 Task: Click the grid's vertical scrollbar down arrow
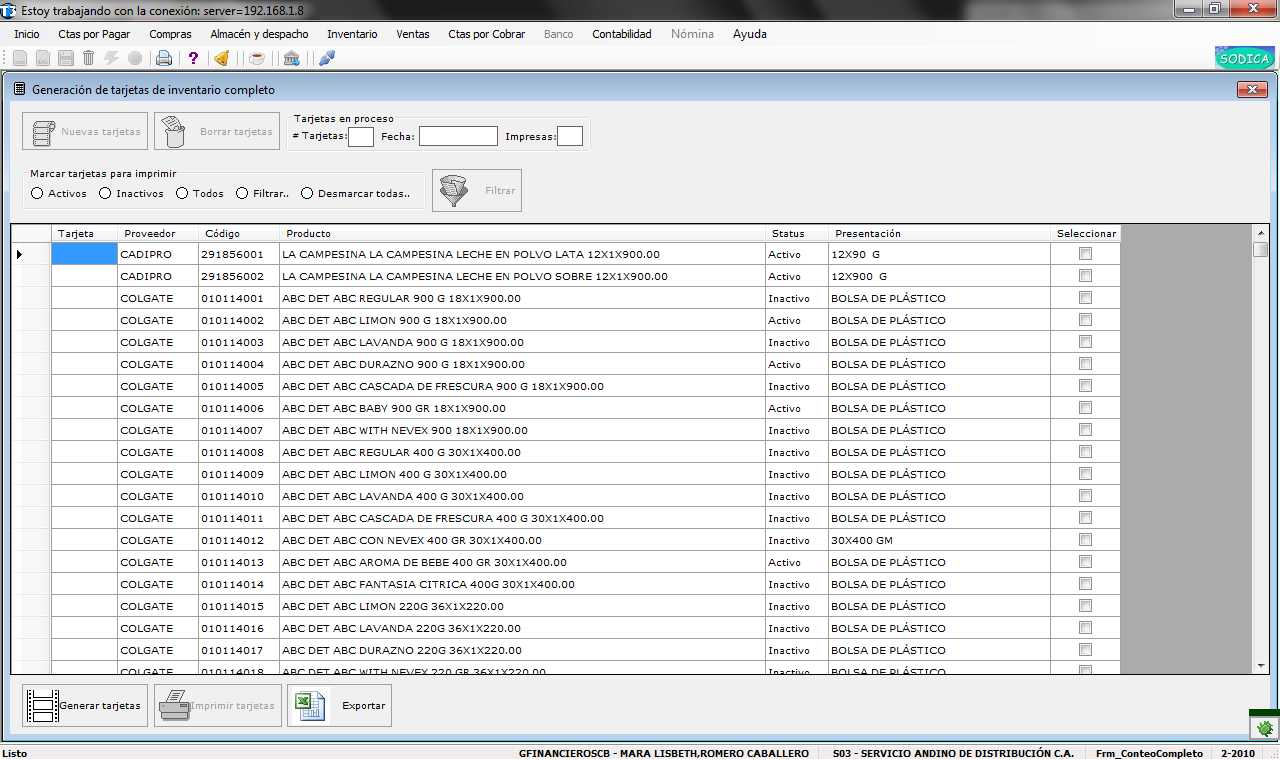click(x=1260, y=666)
